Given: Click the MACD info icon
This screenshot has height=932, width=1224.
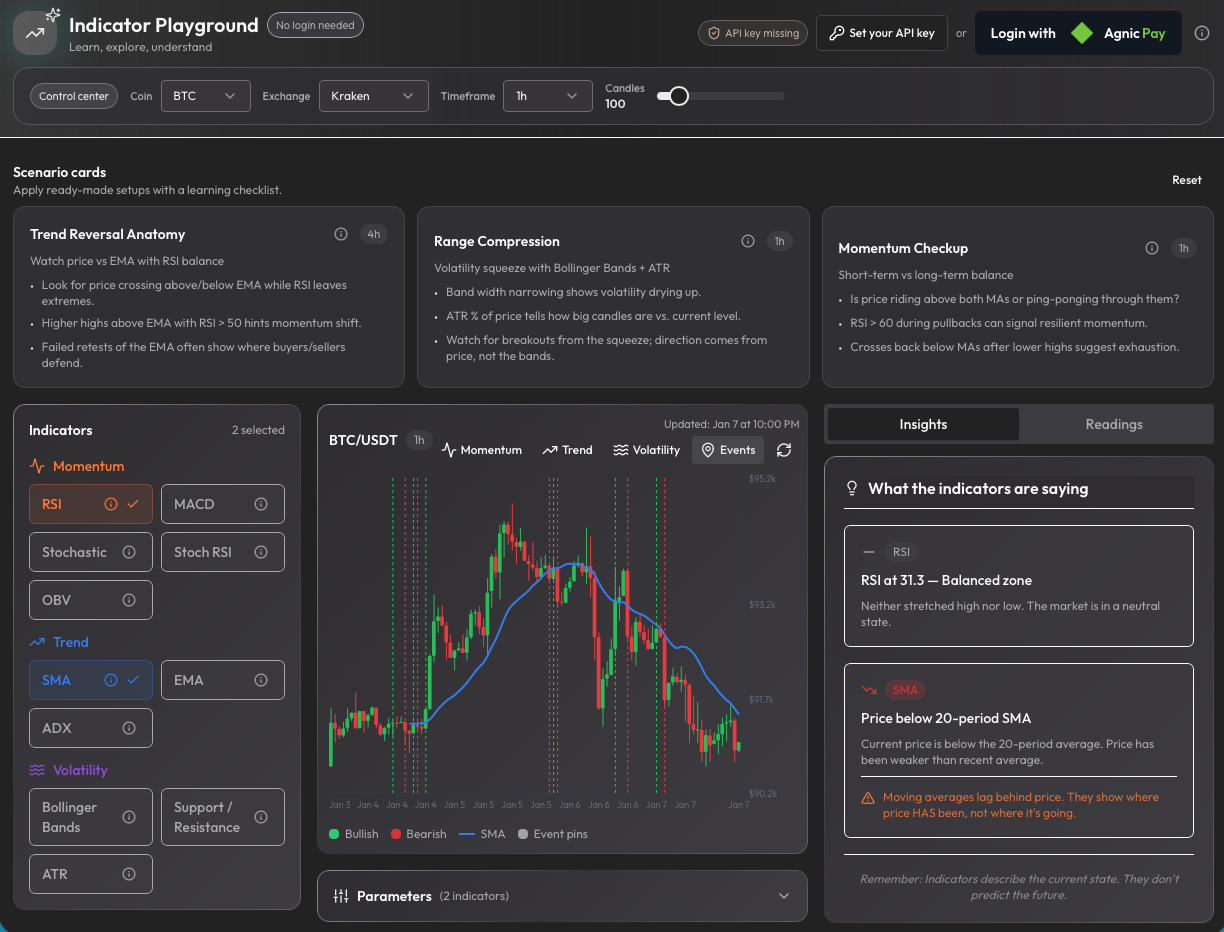Looking at the screenshot, I should [261, 504].
